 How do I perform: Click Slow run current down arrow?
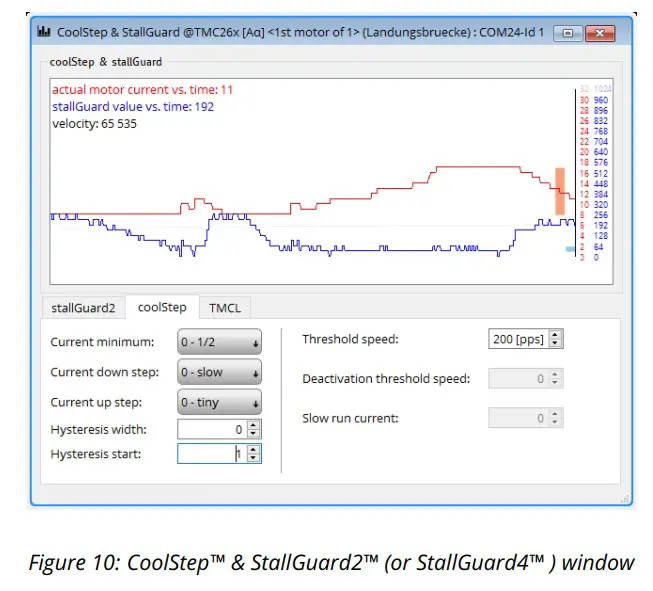[555, 422]
